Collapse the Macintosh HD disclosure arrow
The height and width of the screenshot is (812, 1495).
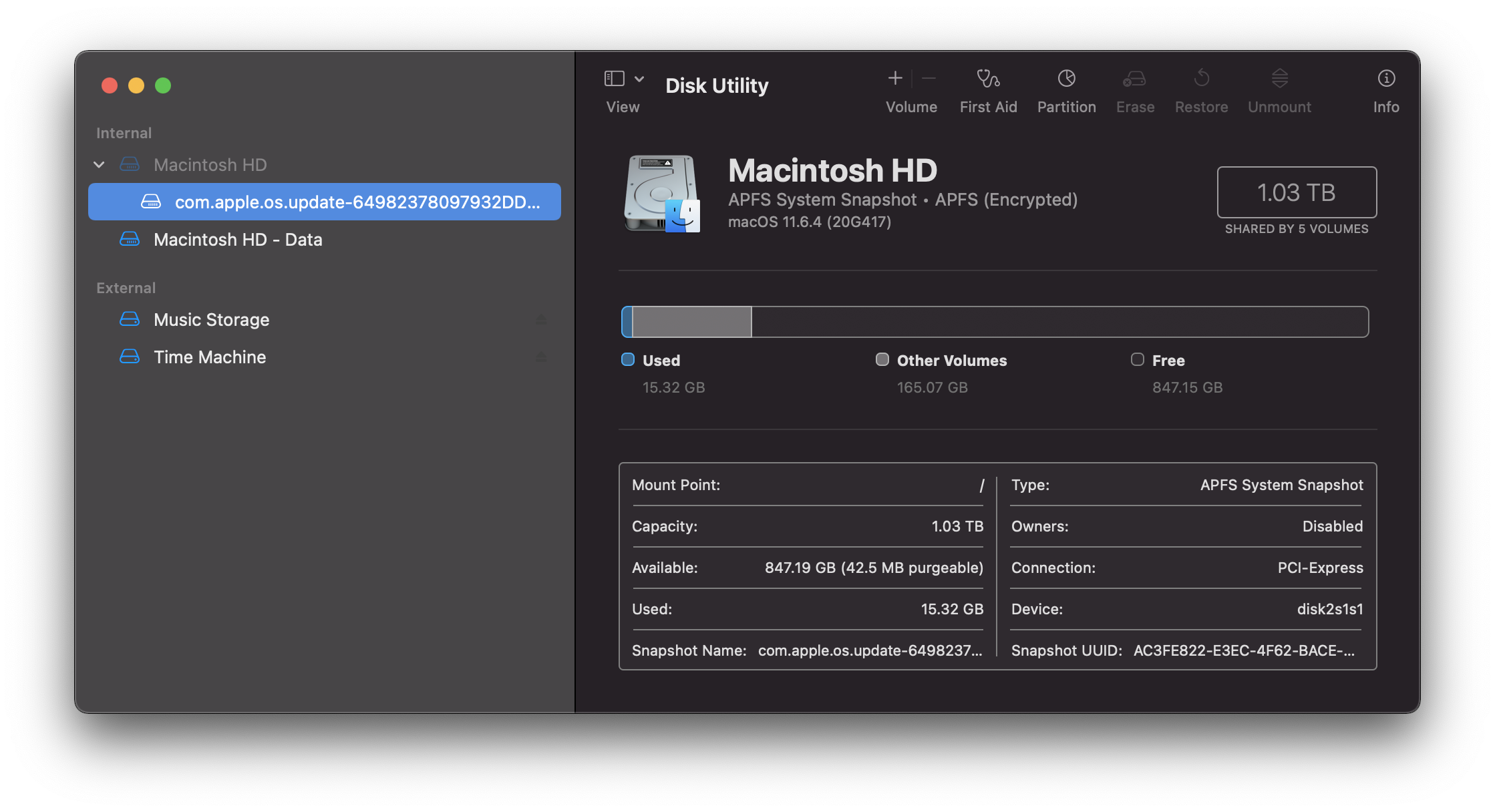pos(100,164)
